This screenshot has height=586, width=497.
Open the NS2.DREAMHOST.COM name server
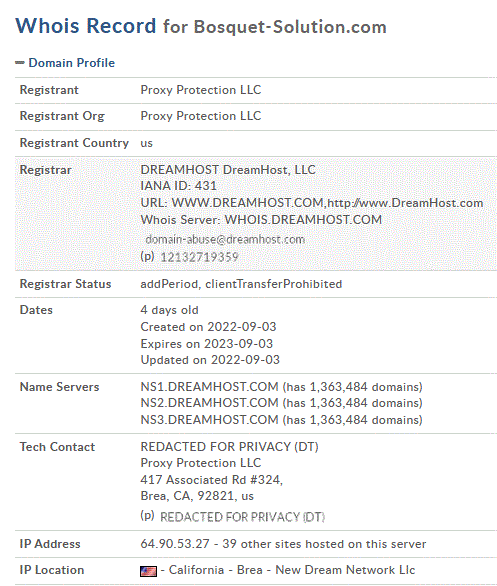(x=209, y=403)
